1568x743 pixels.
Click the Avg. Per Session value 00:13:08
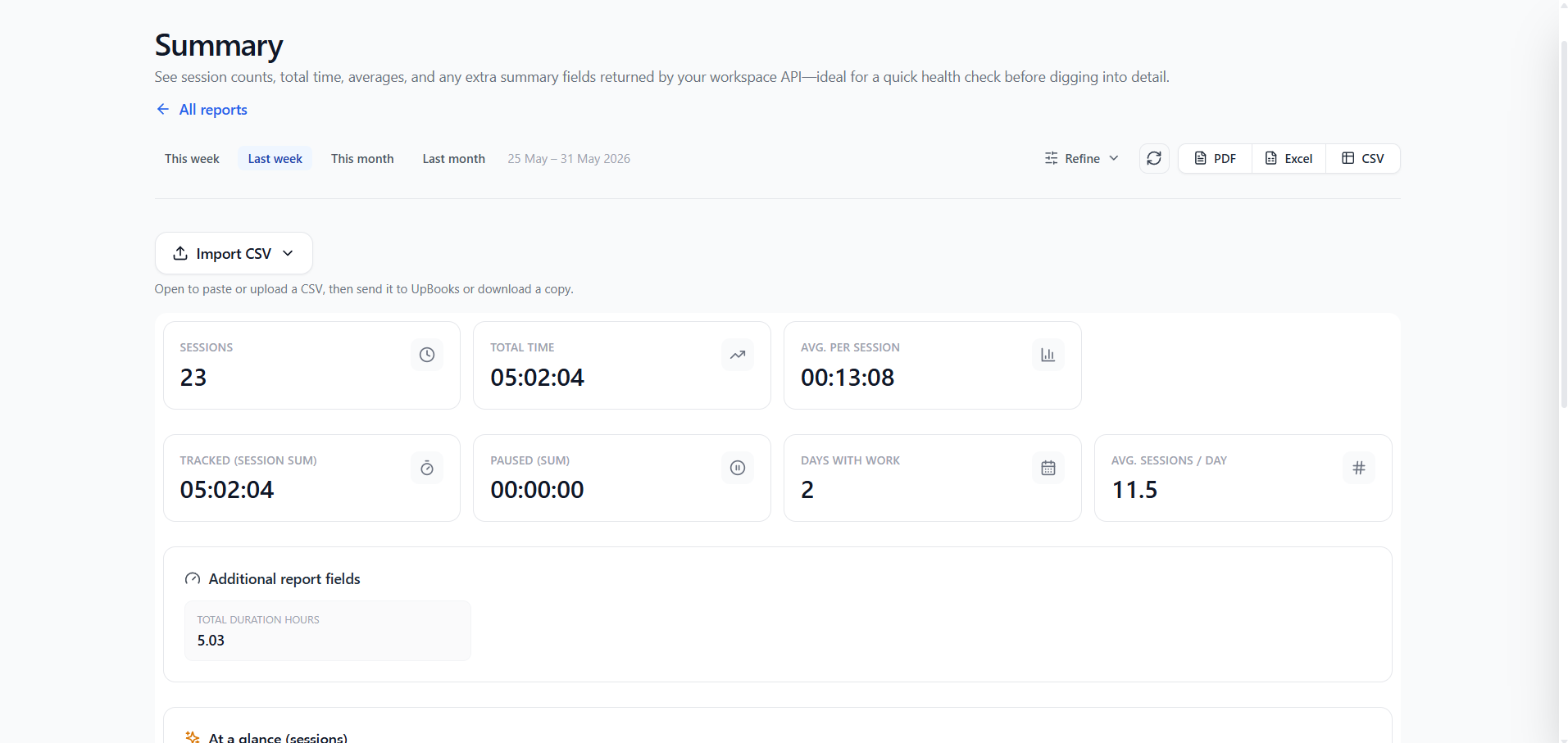(848, 377)
